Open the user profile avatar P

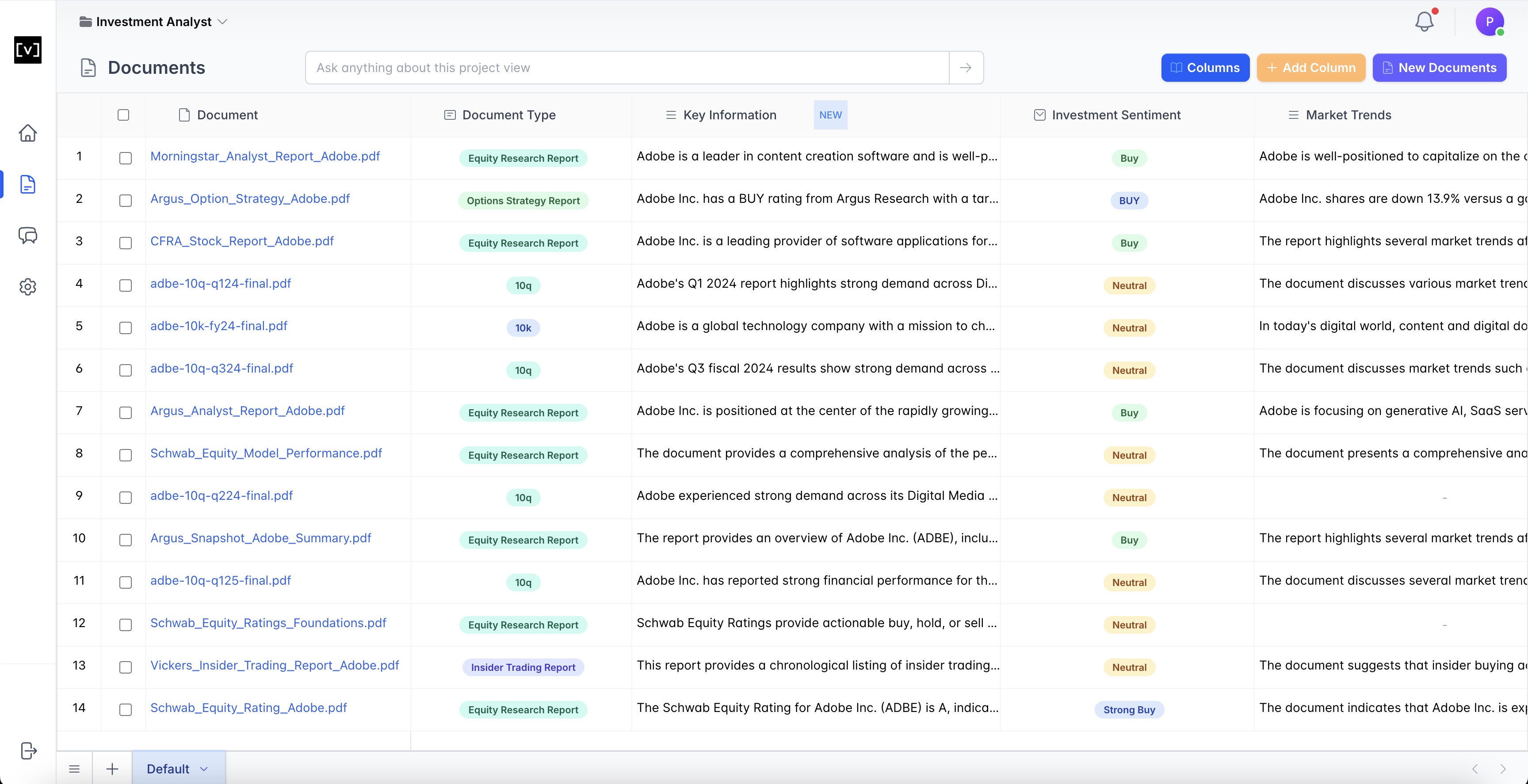[x=1490, y=22]
